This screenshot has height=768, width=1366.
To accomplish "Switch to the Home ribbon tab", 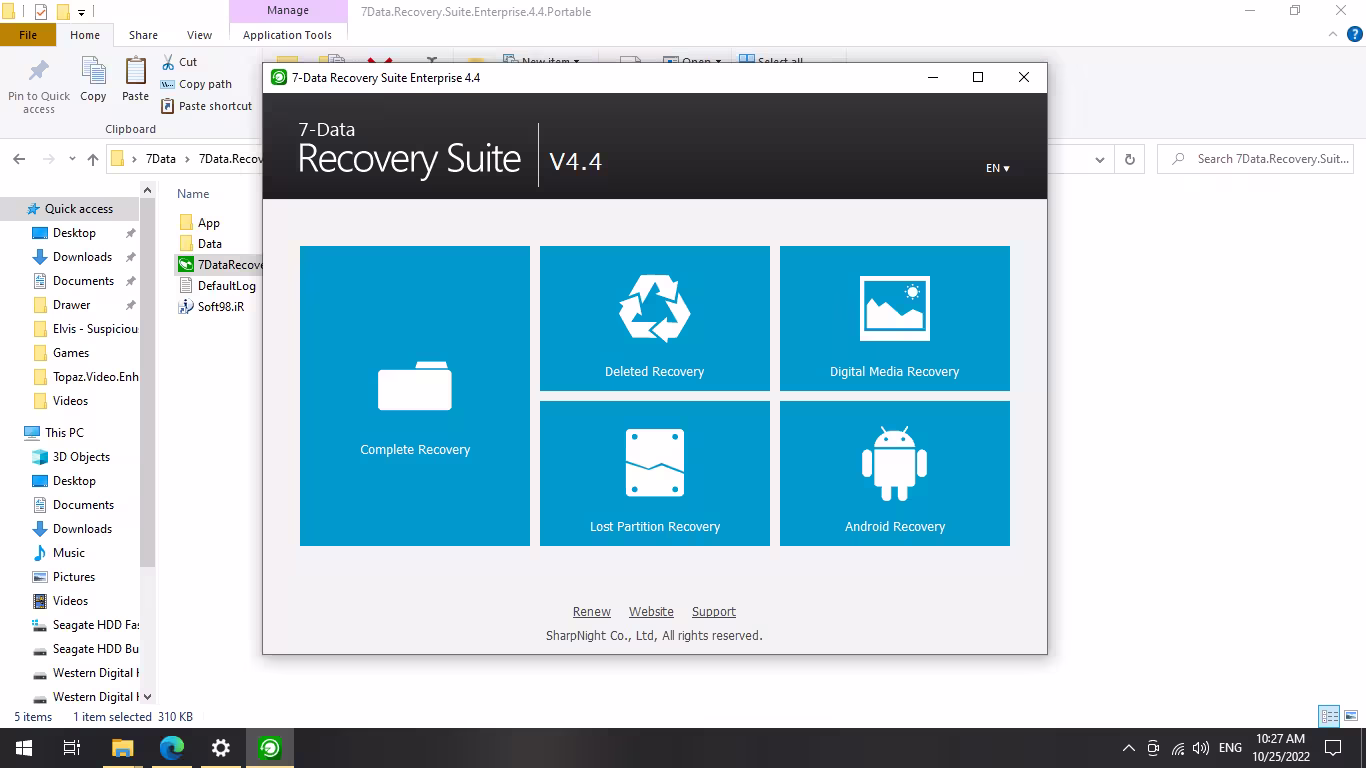I will click(85, 35).
